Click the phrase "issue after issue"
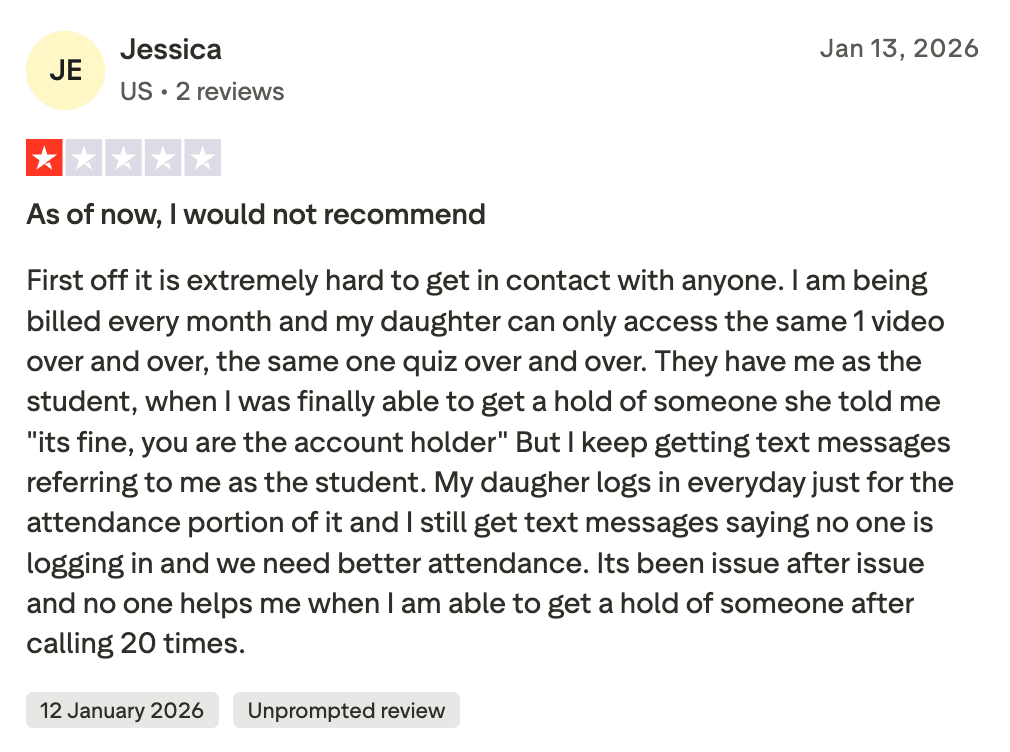Viewport: 1010px width, 752px height. pos(811,563)
